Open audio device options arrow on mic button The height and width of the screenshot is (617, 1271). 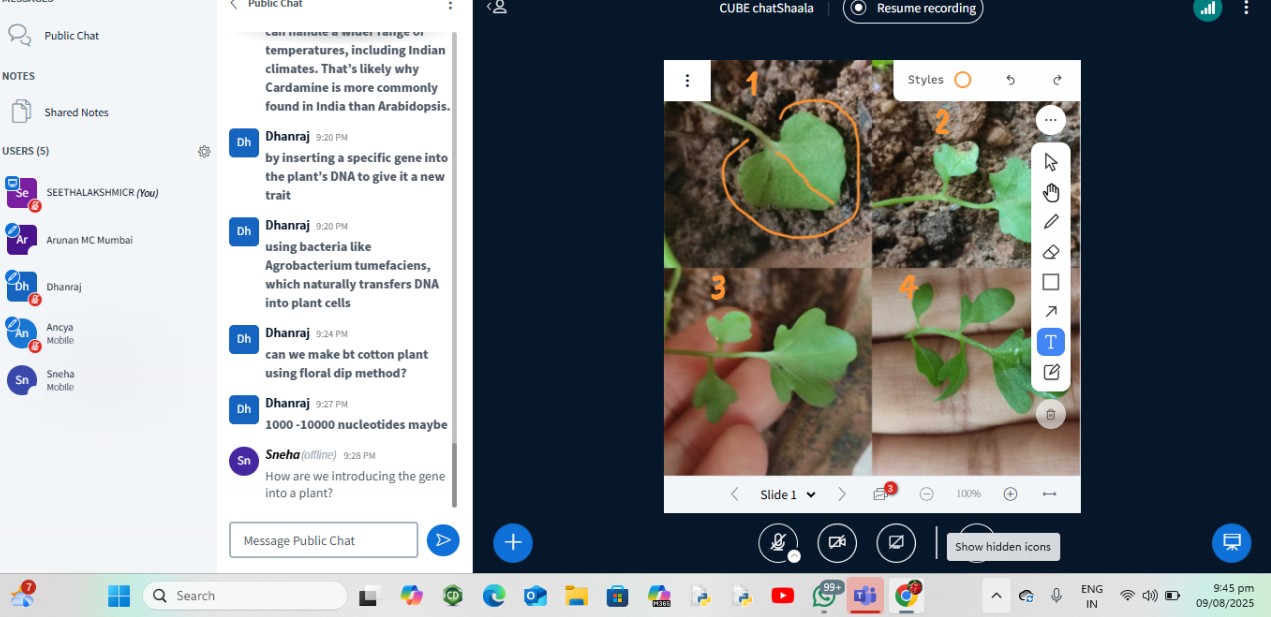tap(794, 556)
